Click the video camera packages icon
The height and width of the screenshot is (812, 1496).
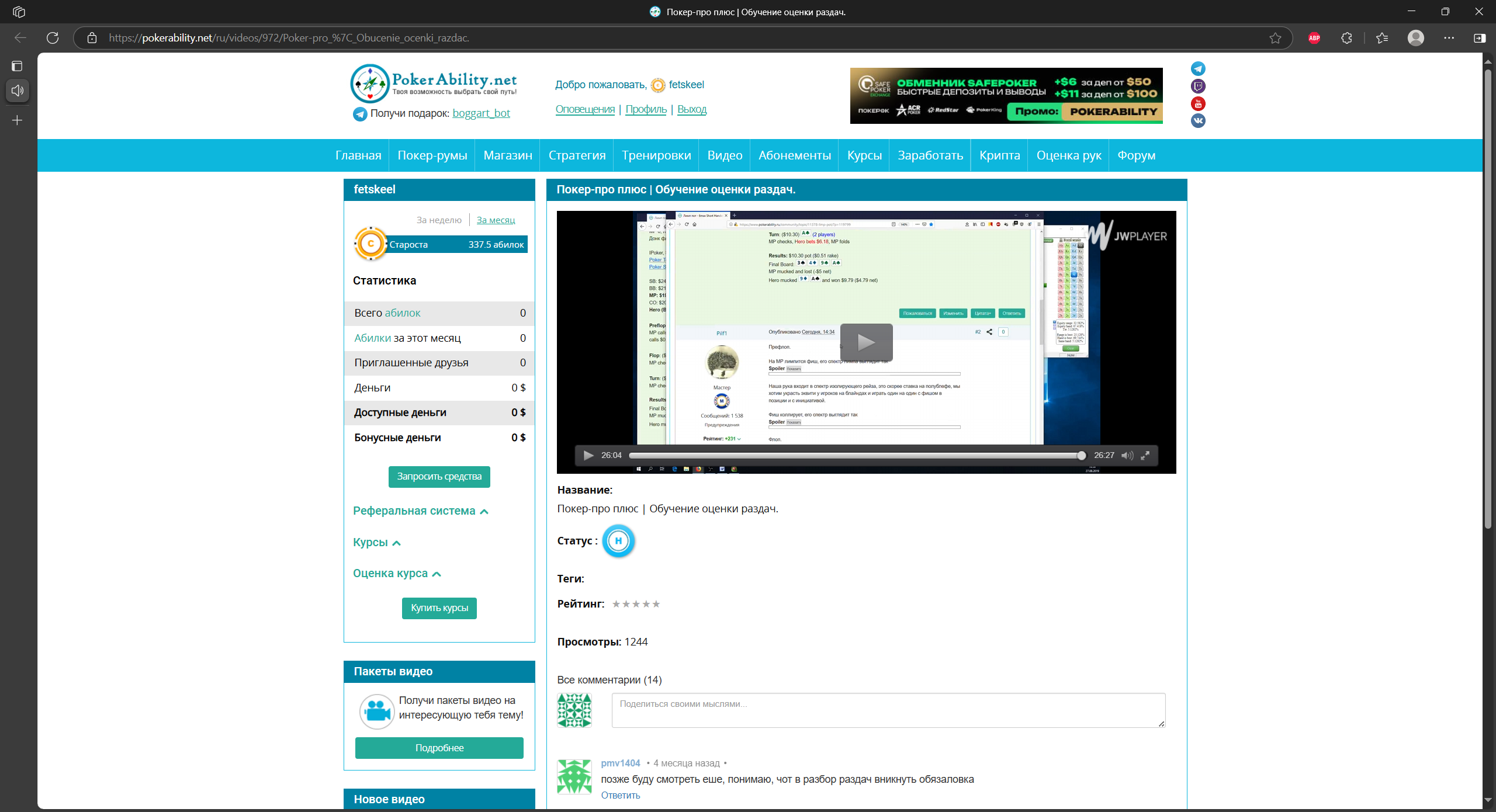(377, 712)
